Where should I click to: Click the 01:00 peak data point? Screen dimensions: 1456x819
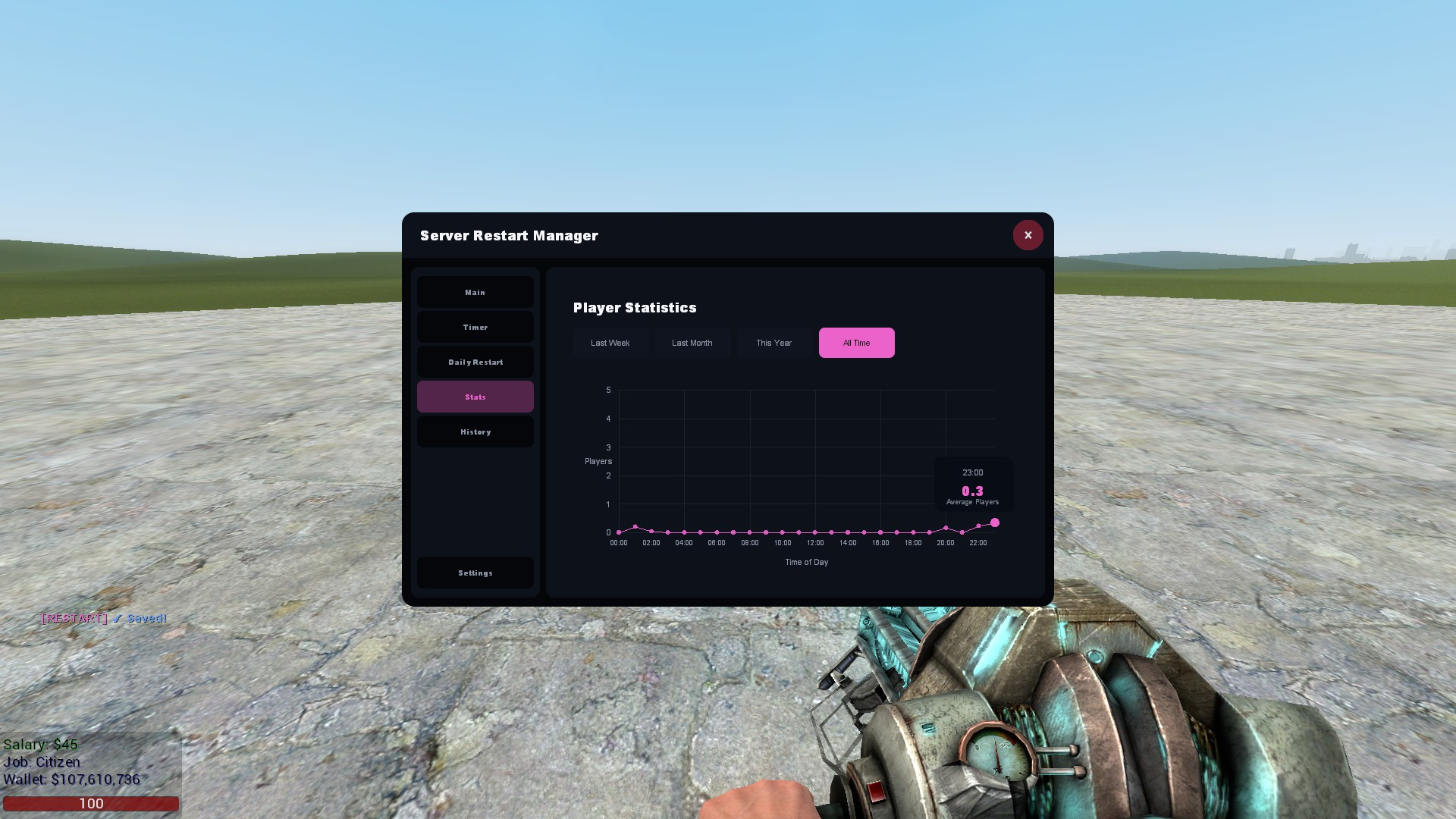point(635,526)
